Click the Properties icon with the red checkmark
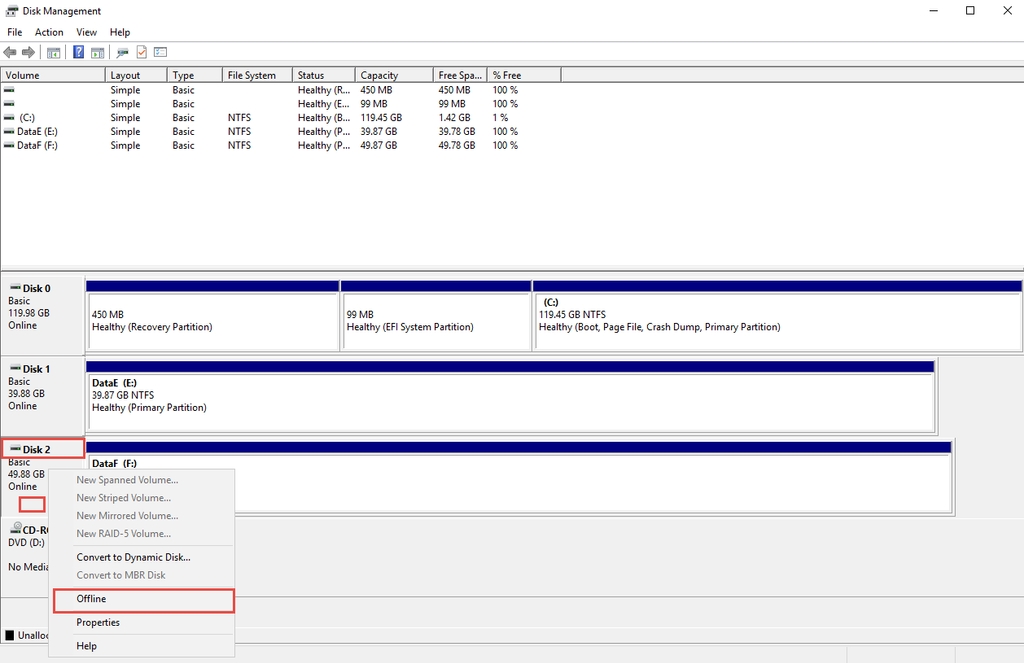 point(142,52)
